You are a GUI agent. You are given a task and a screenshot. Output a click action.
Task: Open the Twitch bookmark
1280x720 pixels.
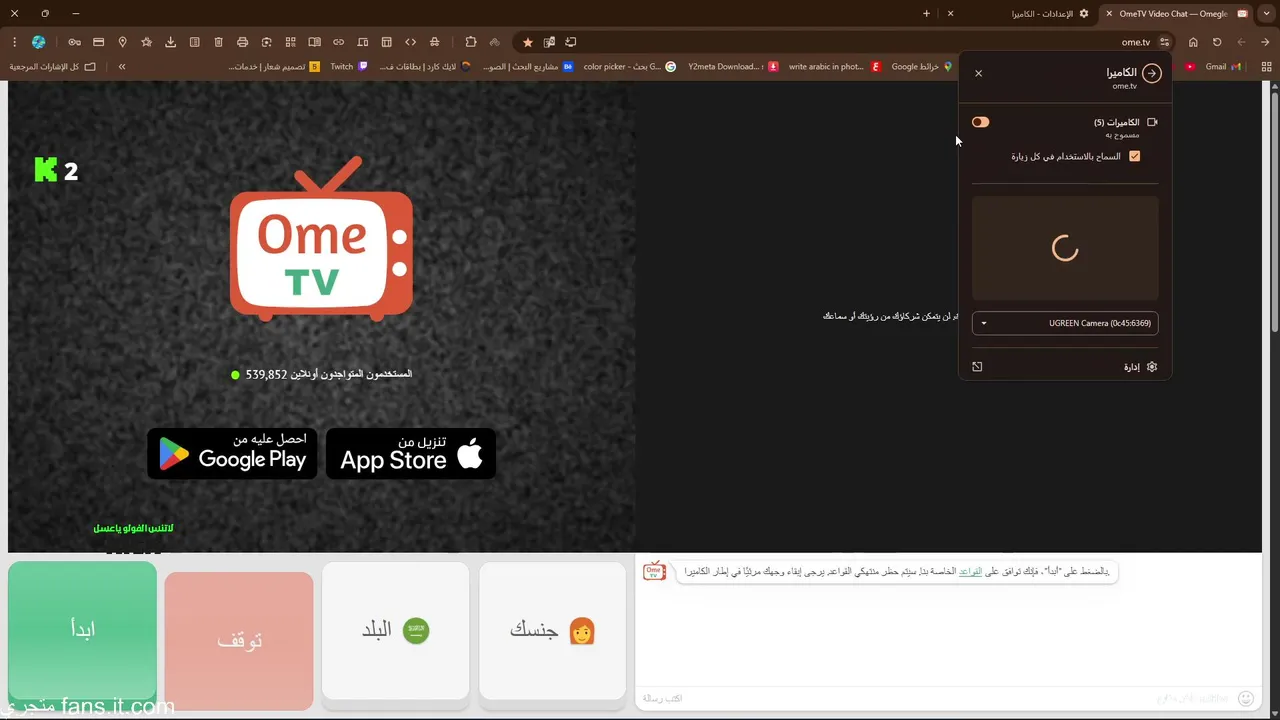tap(348, 67)
